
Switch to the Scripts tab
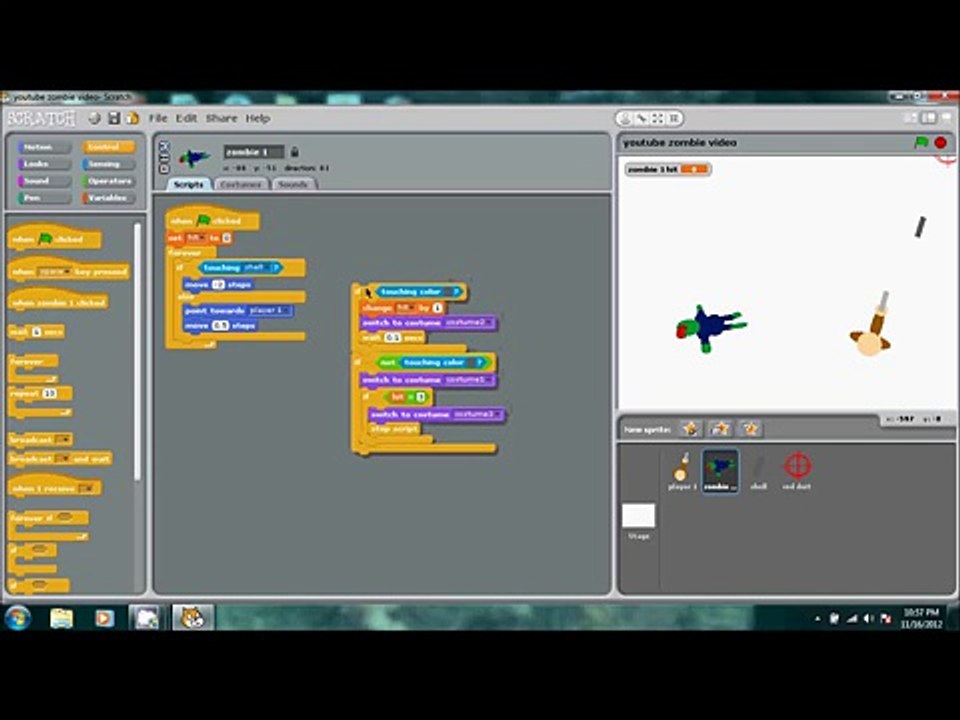(189, 184)
